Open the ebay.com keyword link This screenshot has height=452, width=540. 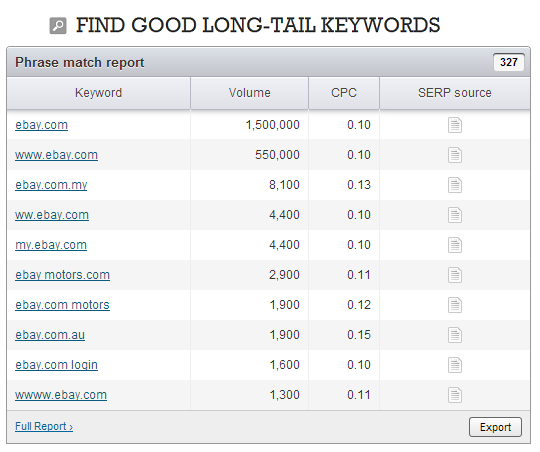41,125
